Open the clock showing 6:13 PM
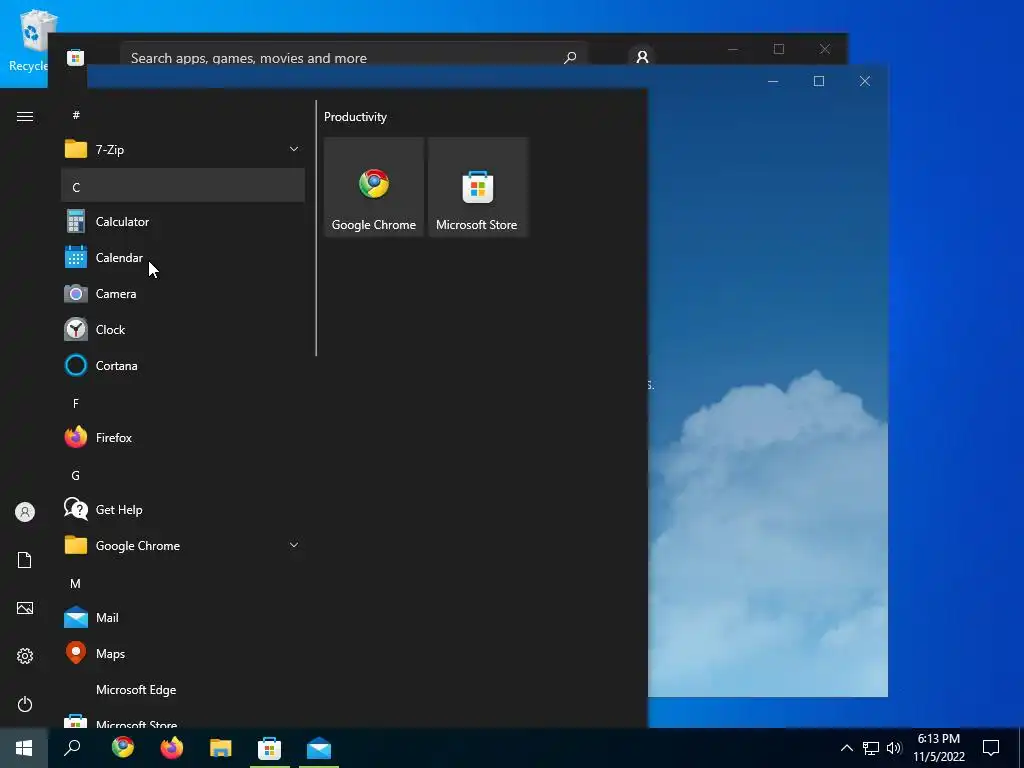1024x768 pixels. 939,748
